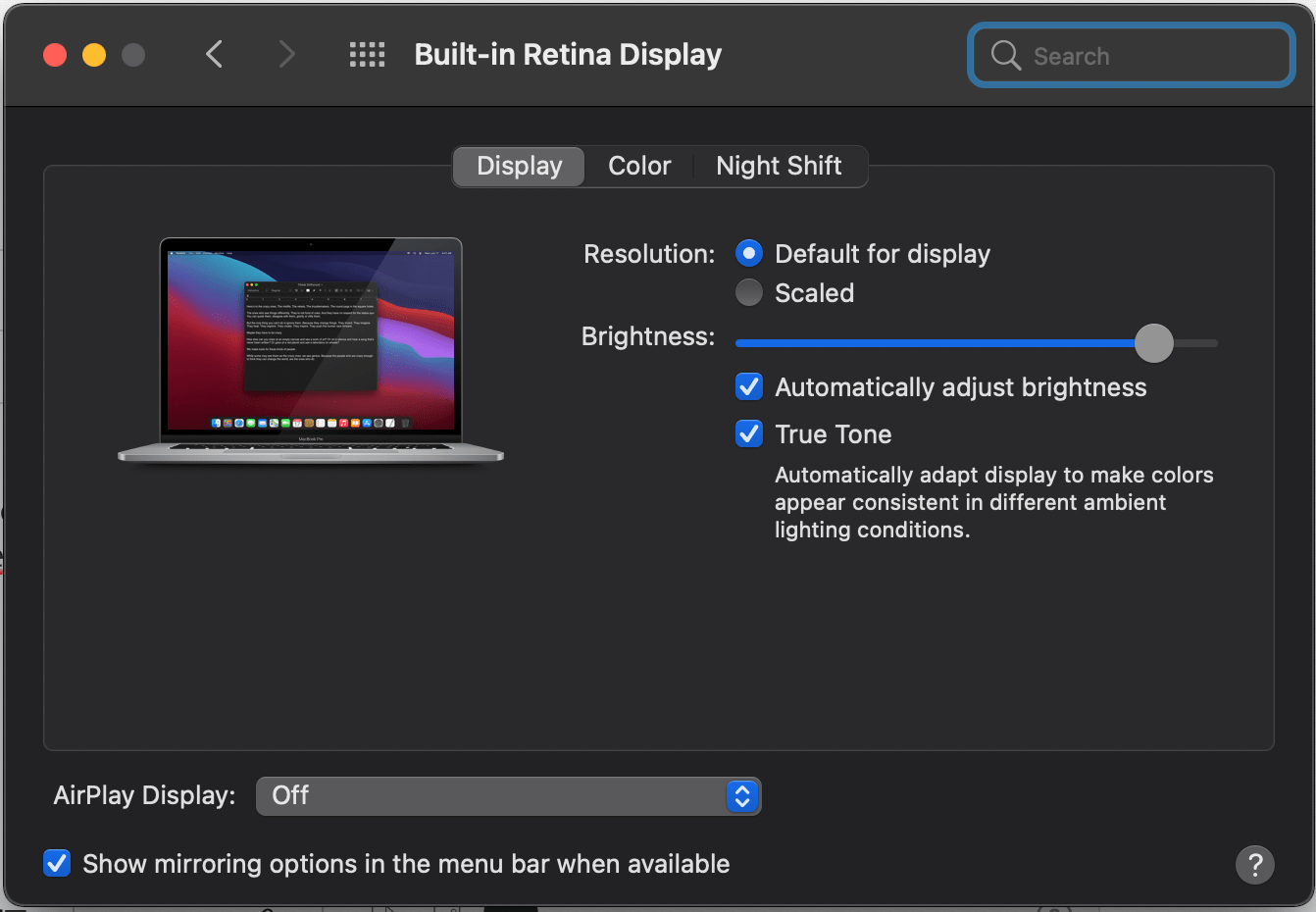Image resolution: width=1316 pixels, height=912 pixels.
Task: Select Default for display resolution
Action: [x=748, y=253]
